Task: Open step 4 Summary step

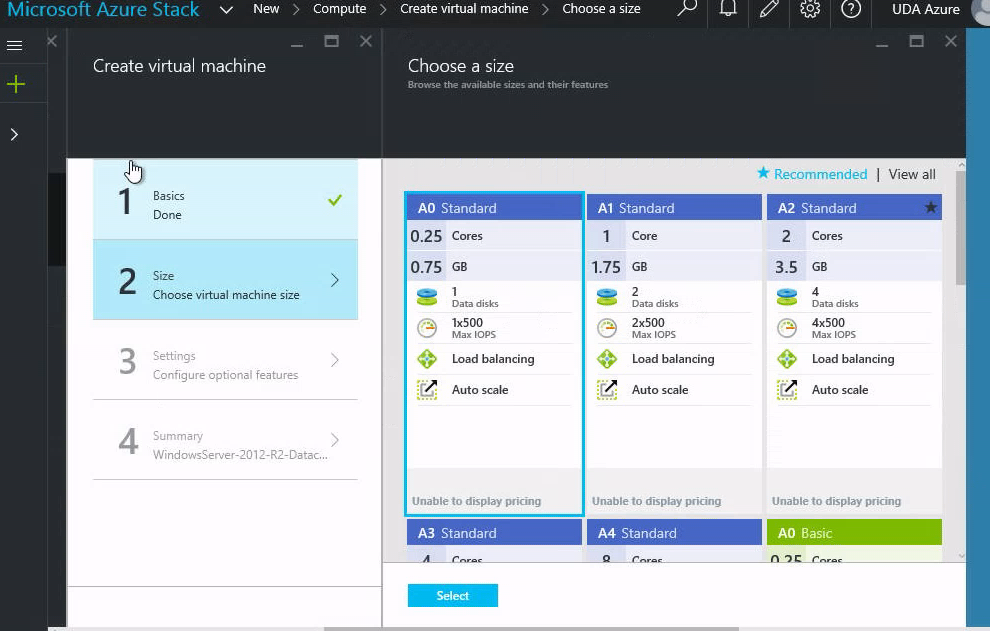Action: click(225, 440)
